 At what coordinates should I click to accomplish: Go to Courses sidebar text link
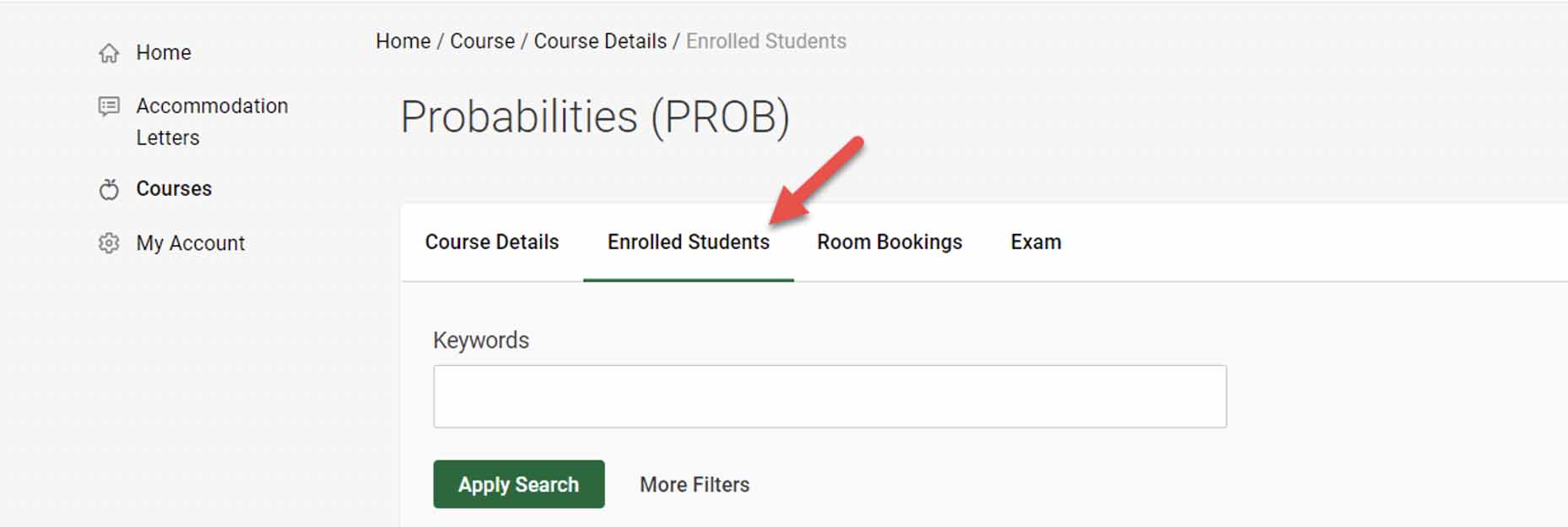click(x=174, y=188)
